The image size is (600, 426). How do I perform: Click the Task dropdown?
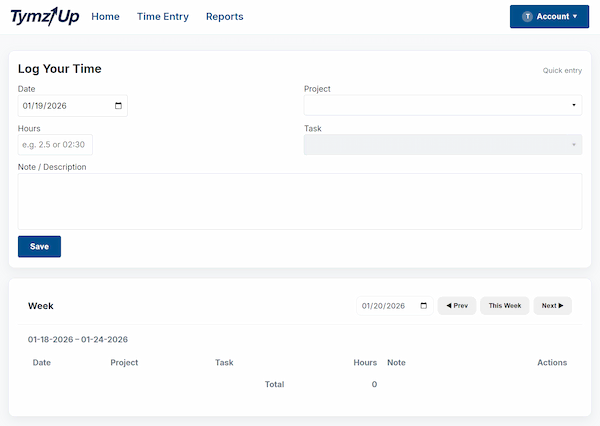(x=442, y=145)
